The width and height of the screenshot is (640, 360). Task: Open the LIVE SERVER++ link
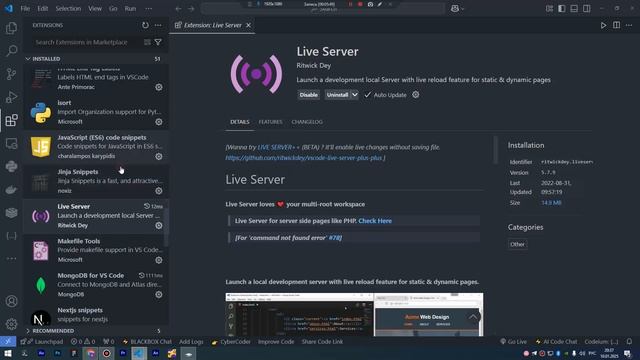click(x=278, y=147)
